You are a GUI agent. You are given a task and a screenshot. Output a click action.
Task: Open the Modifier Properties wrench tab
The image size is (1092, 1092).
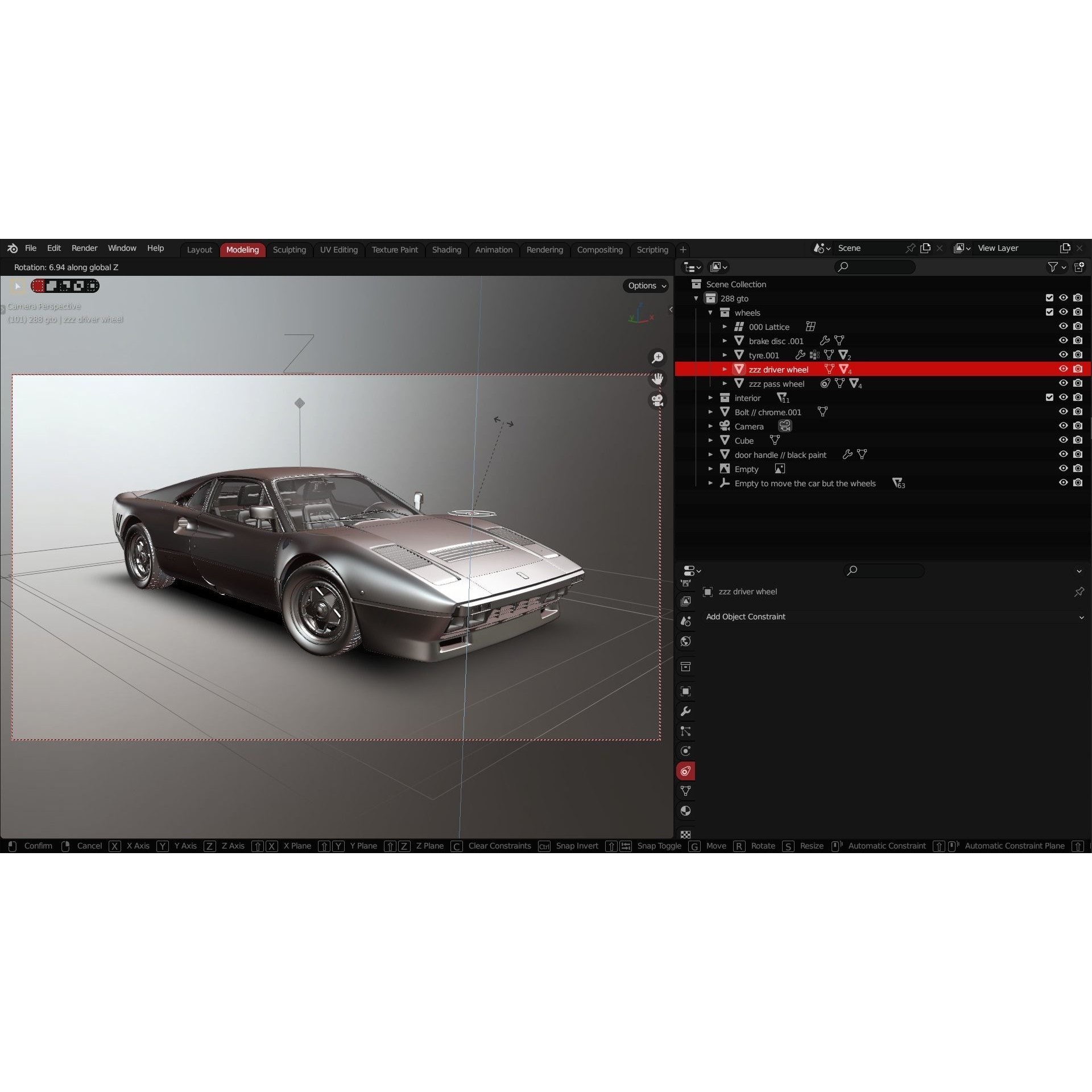tap(685, 712)
